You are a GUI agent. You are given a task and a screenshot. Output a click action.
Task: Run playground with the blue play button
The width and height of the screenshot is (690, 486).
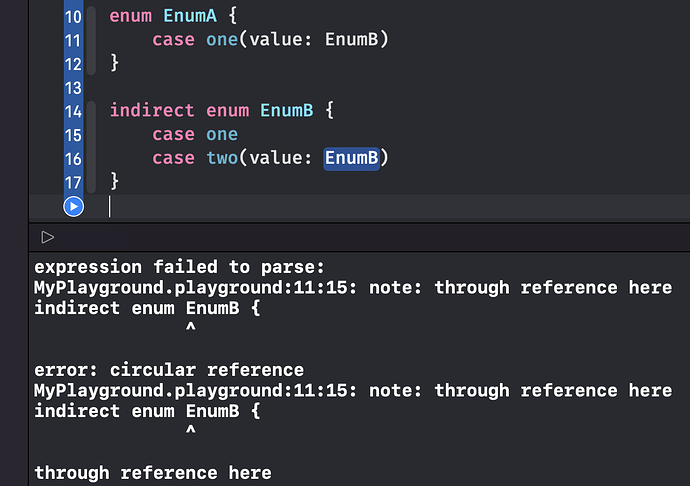click(x=73, y=206)
